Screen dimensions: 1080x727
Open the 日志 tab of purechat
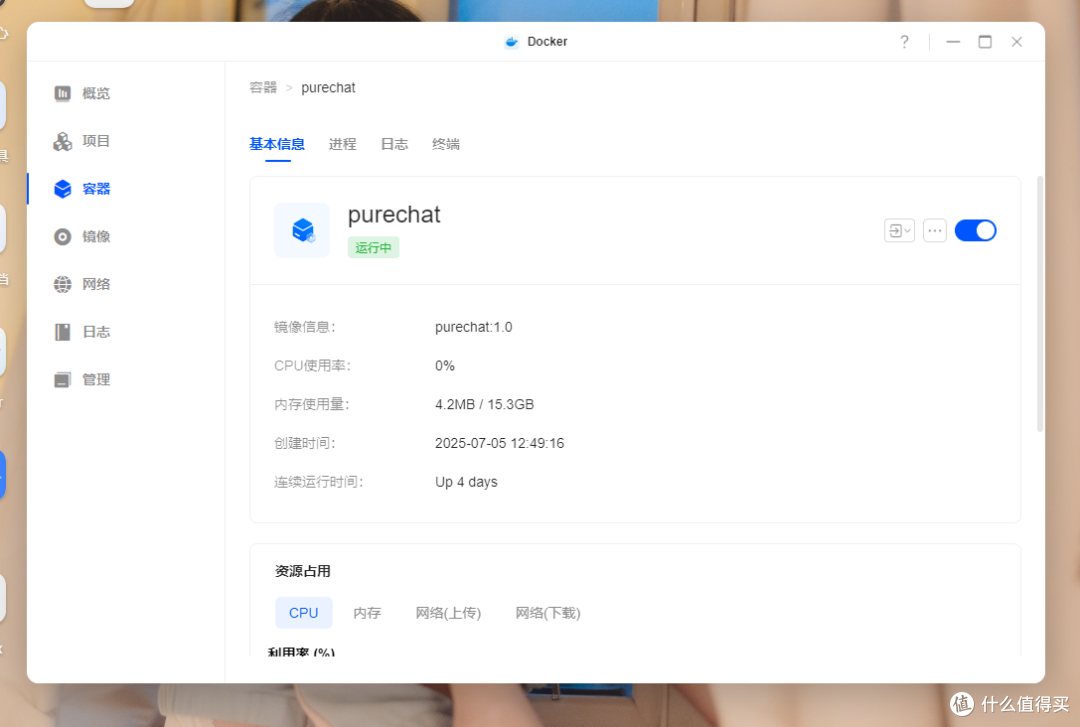[x=394, y=144]
